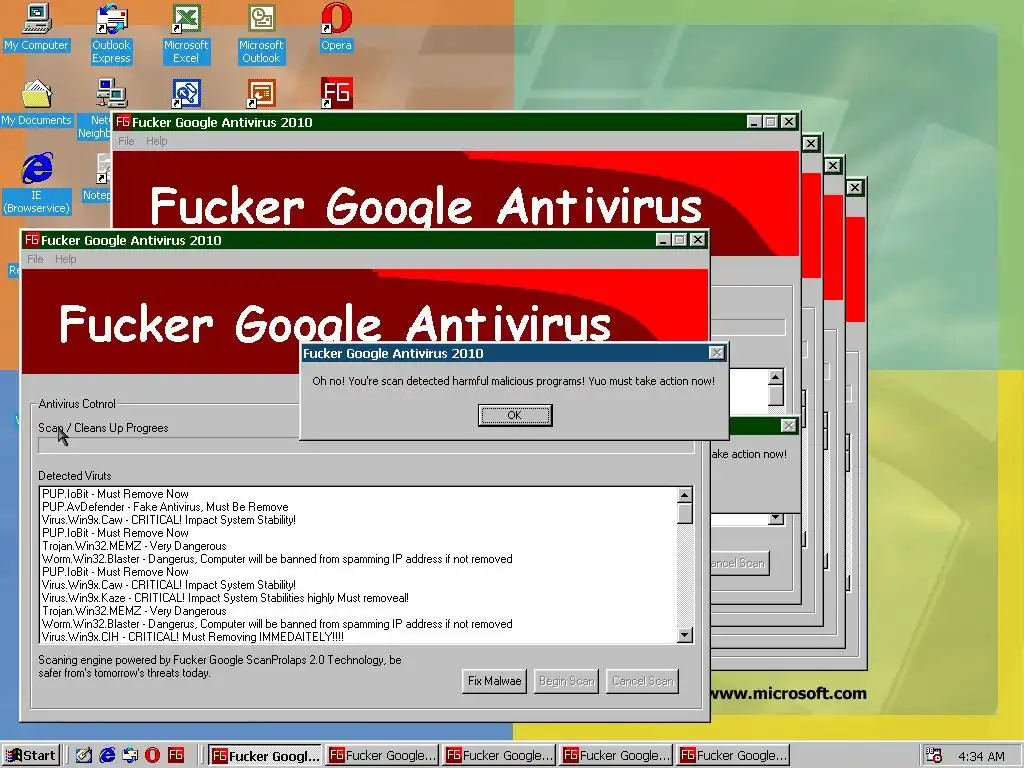Select the orange PowerPoint desktop shortcut
The width and height of the screenshot is (1024, 768).
(261, 94)
